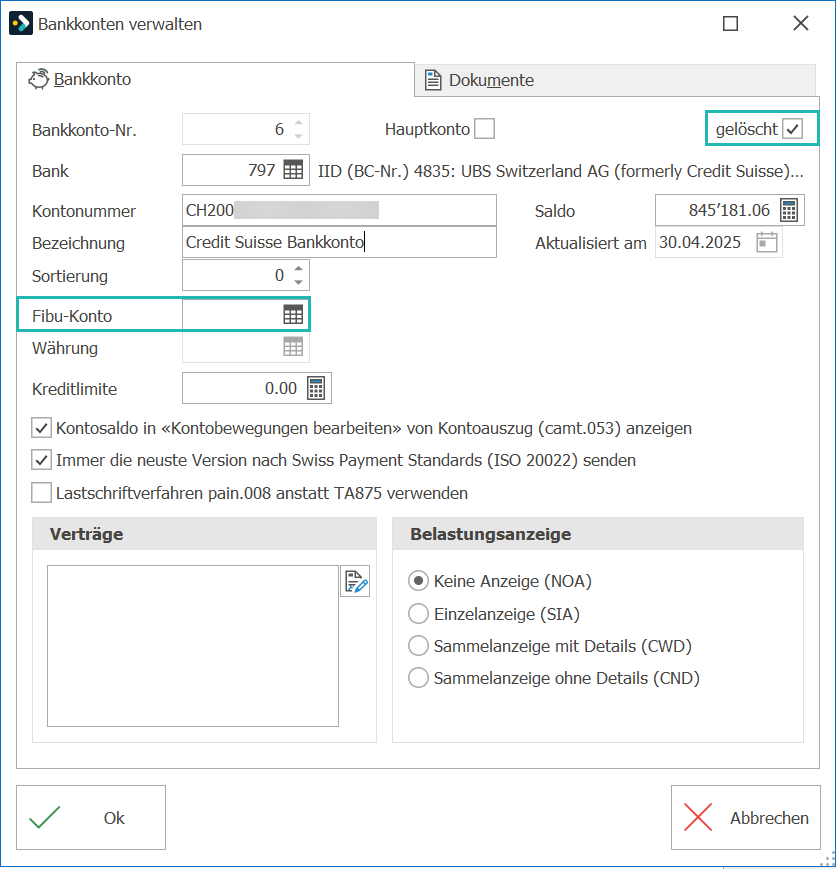Image resolution: width=836 pixels, height=869 pixels.
Task: Click the UBS Switzerland AG bank description text
Action: (x=560, y=171)
